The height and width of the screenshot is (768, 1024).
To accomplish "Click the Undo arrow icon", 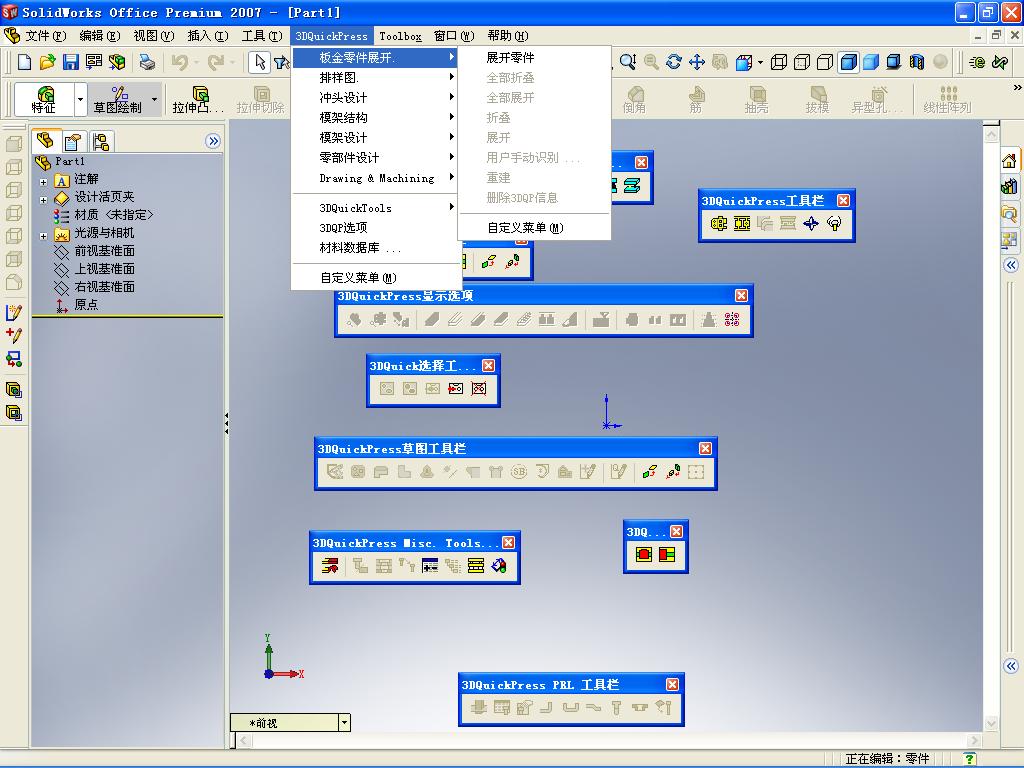I will [179, 62].
